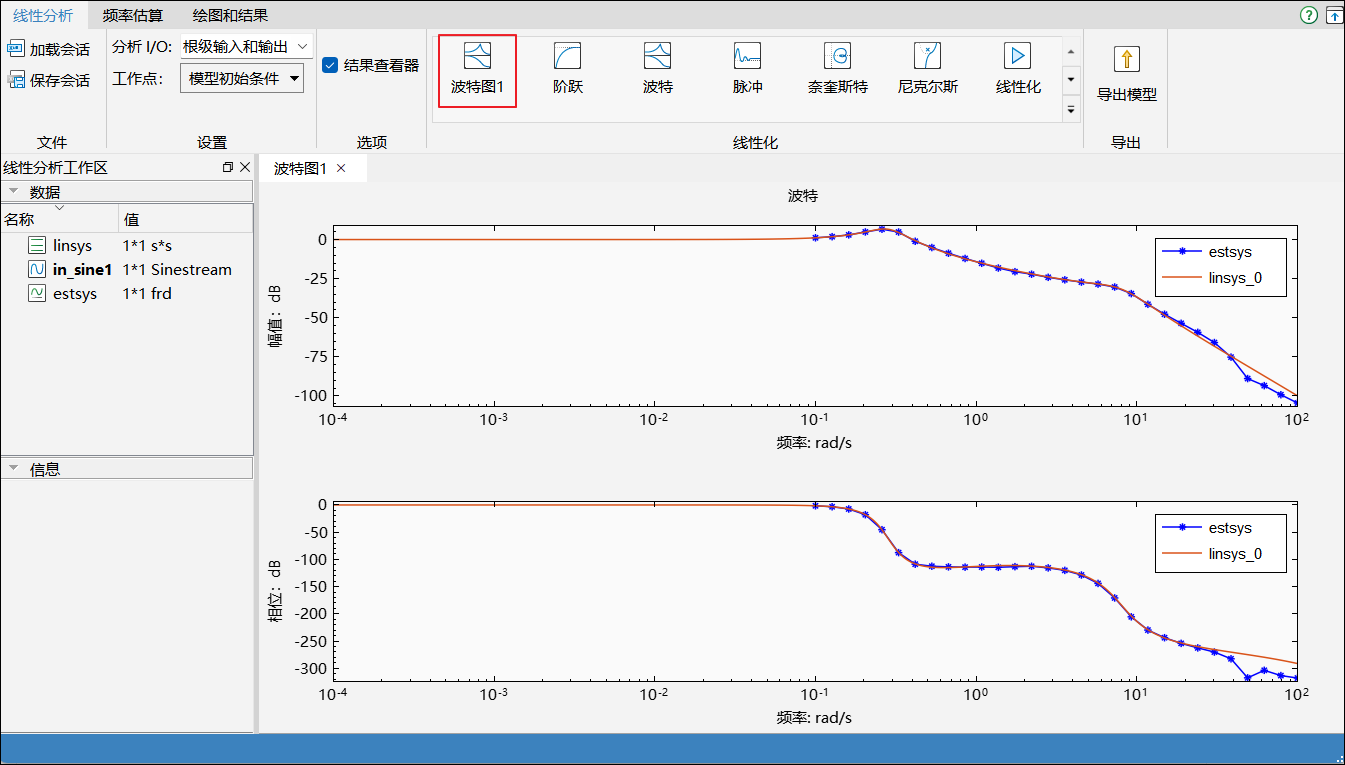Choose the 波特 Bode plot icon
The width and height of the screenshot is (1345, 765).
coord(657,56)
